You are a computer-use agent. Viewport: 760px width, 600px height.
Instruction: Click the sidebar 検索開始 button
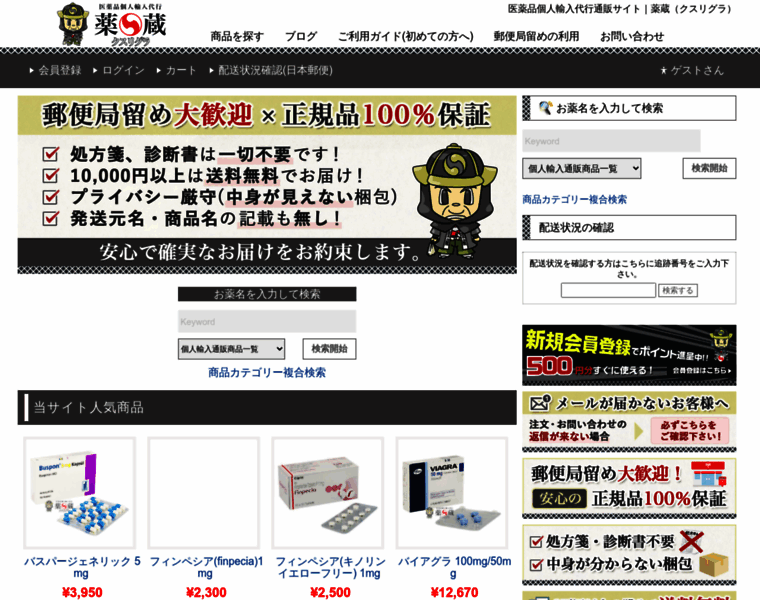709,168
